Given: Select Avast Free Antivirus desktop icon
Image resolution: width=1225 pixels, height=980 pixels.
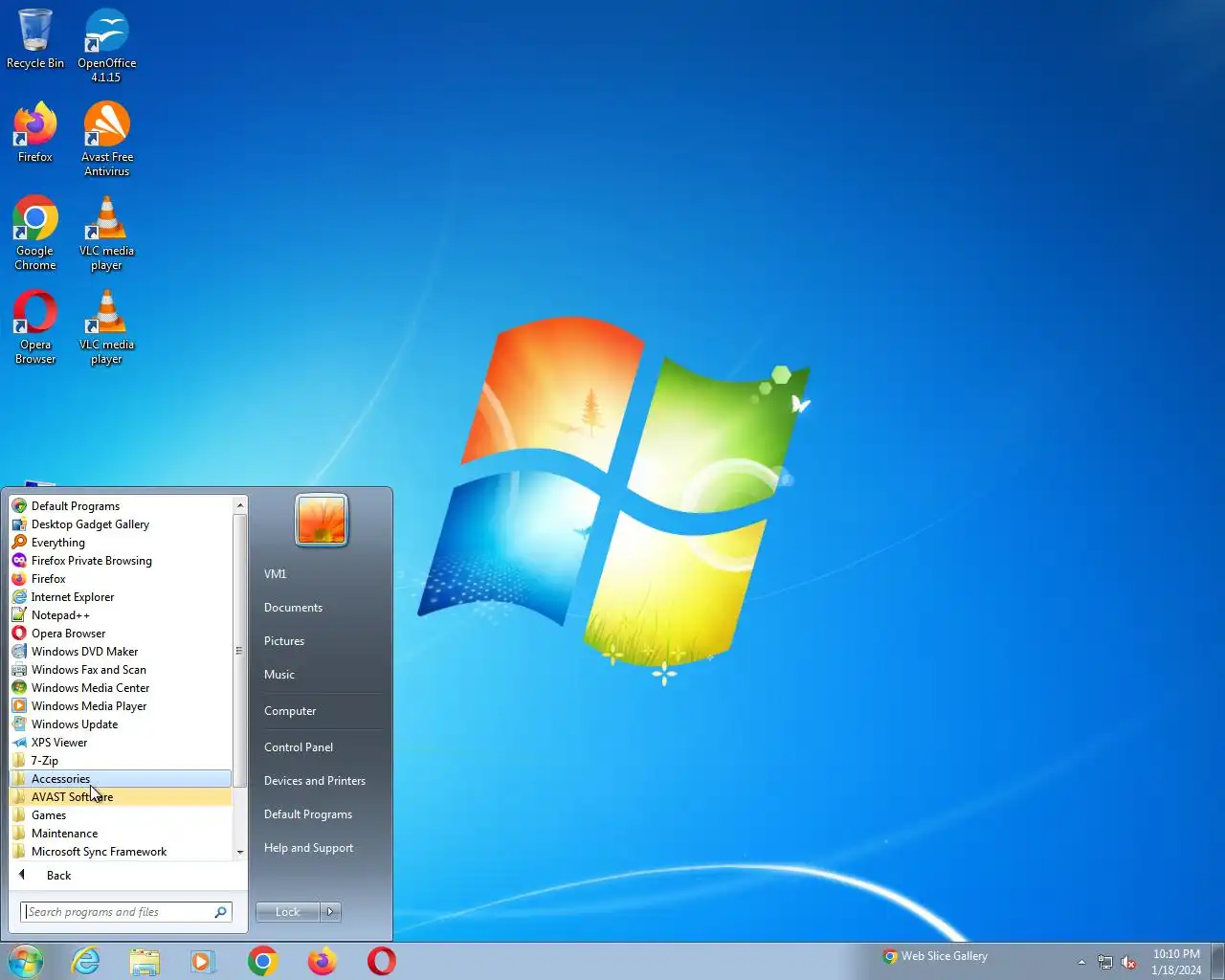Looking at the screenshot, I should [106, 140].
